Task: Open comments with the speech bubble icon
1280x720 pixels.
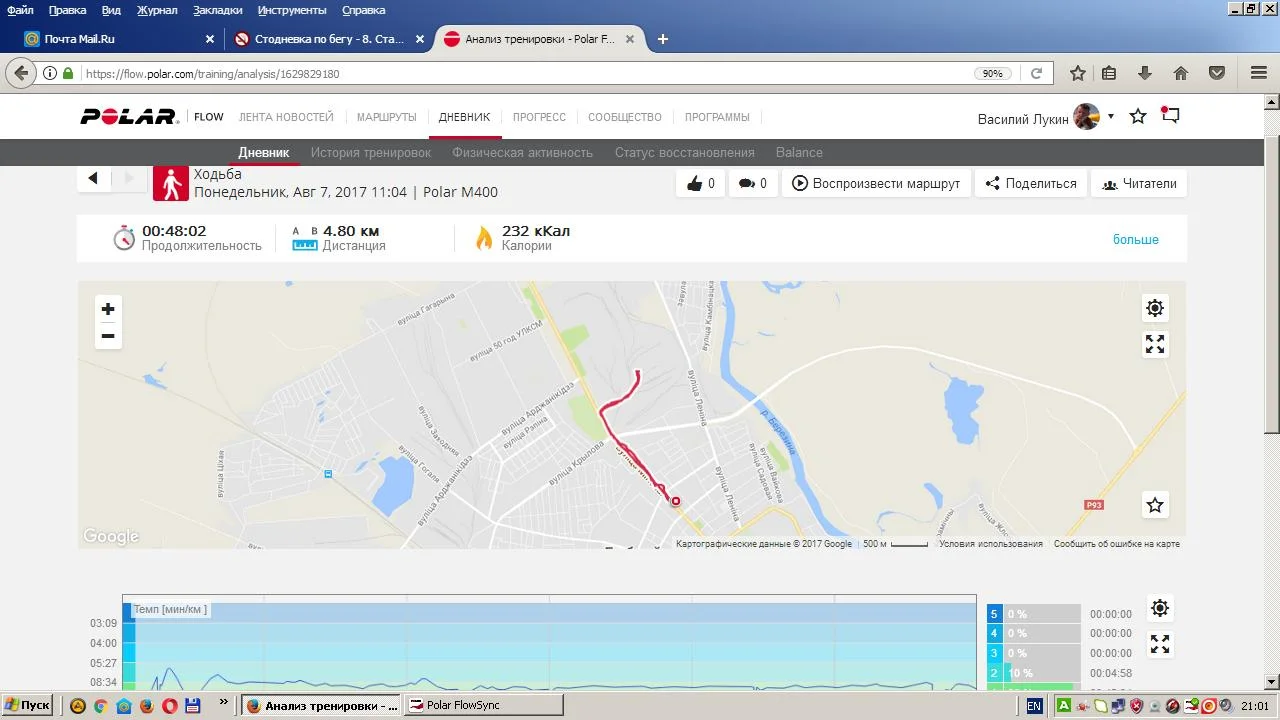Action: point(752,183)
